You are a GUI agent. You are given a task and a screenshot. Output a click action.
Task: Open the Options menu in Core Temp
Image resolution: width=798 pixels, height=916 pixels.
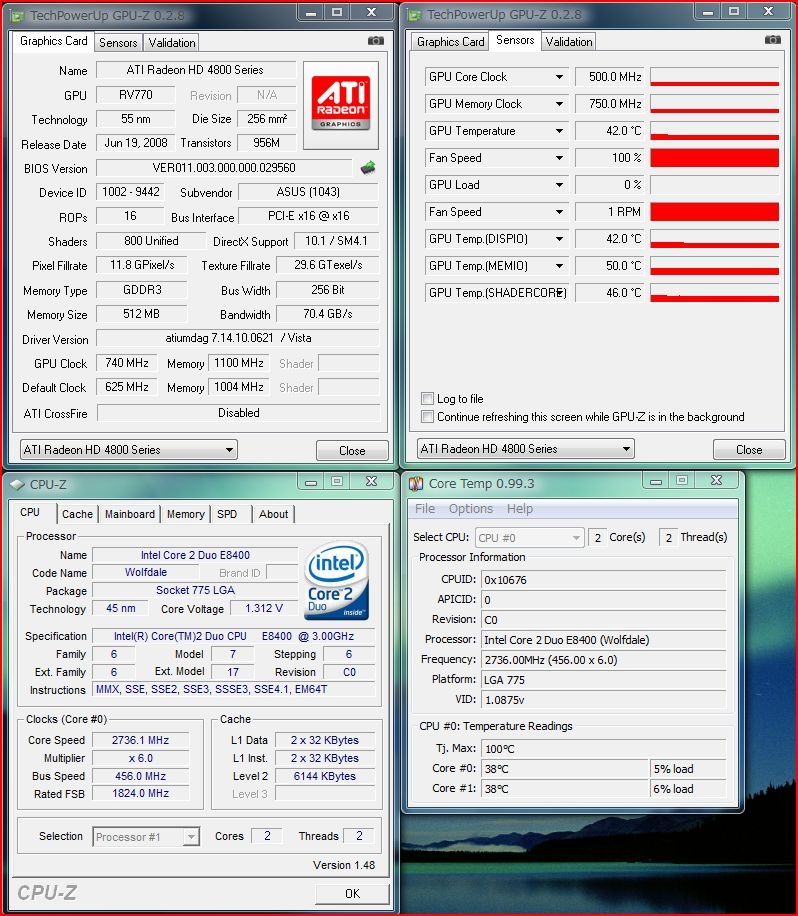pyautogui.click(x=471, y=509)
